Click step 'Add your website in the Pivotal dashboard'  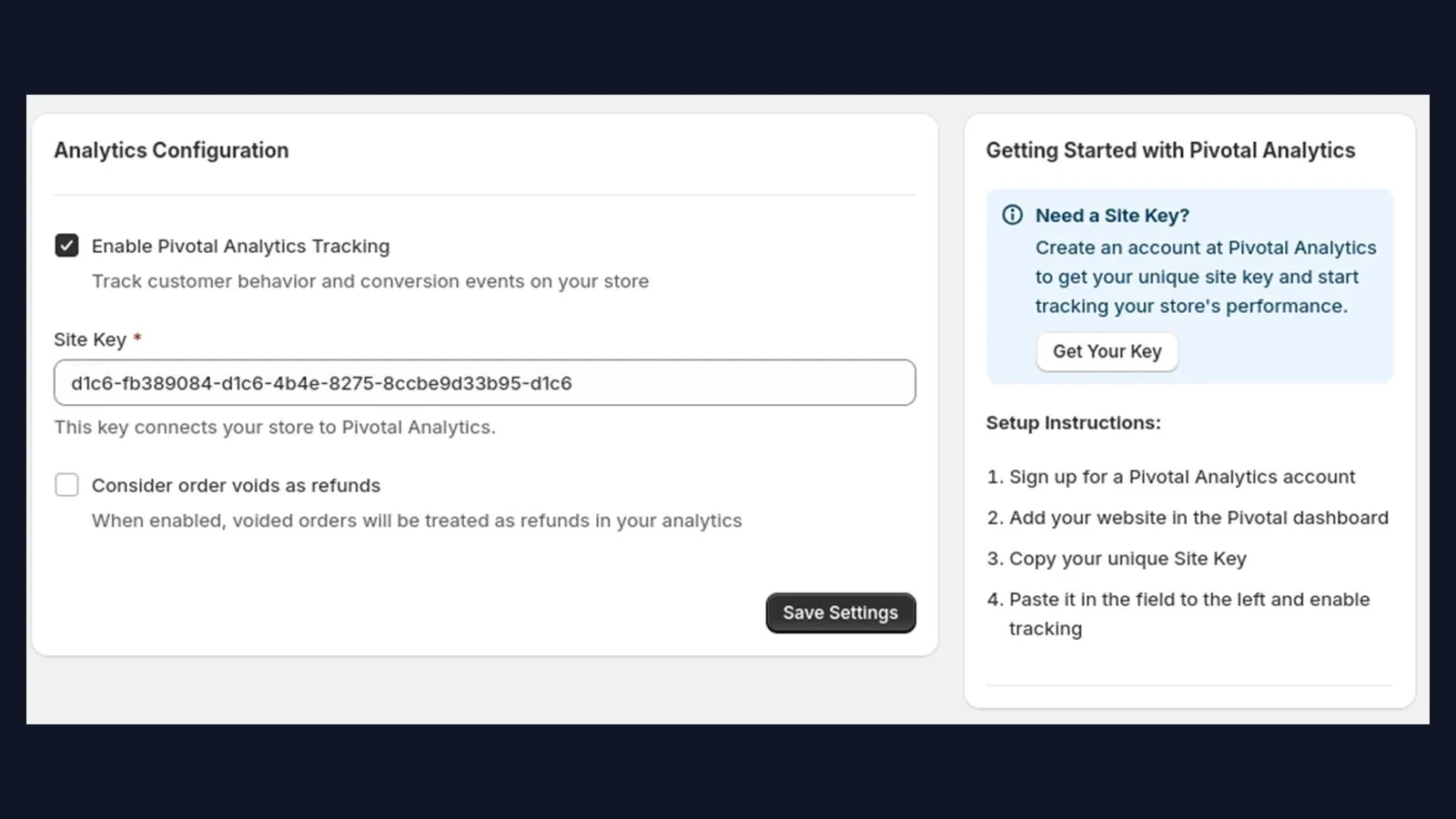pyautogui.click(x=1198, y=519)
